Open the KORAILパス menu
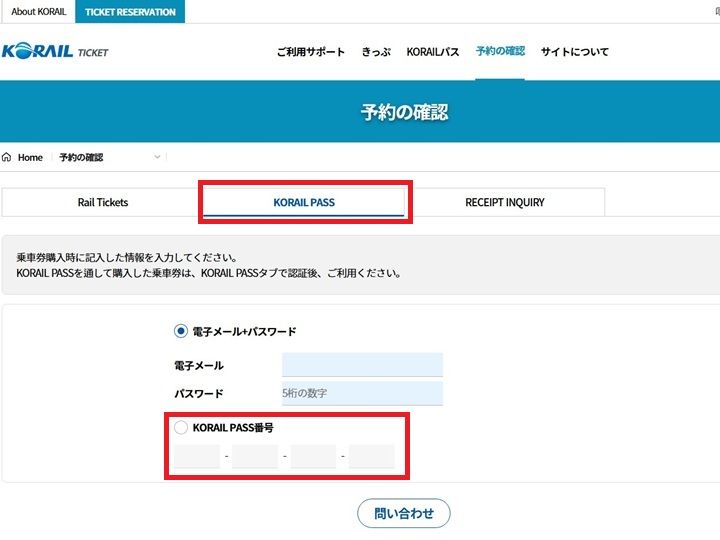Image resolution: width=720 pixels, height=540 pixels. point(433,52)
